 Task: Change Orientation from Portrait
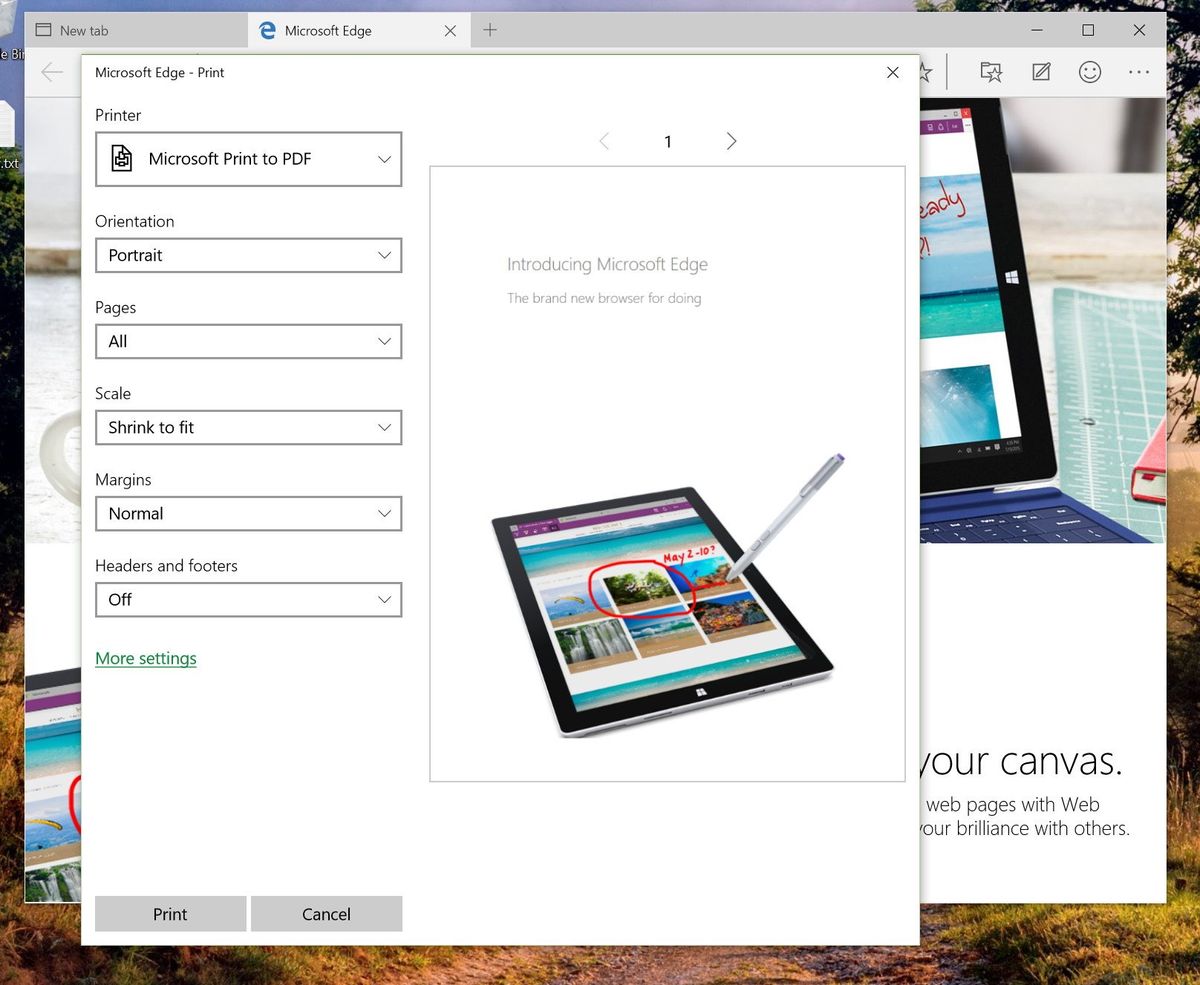[248, 255]
